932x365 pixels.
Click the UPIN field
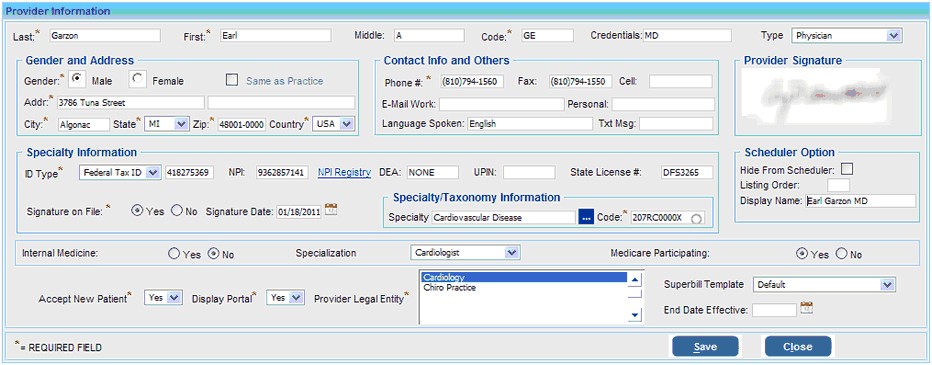tap(529, 172)
